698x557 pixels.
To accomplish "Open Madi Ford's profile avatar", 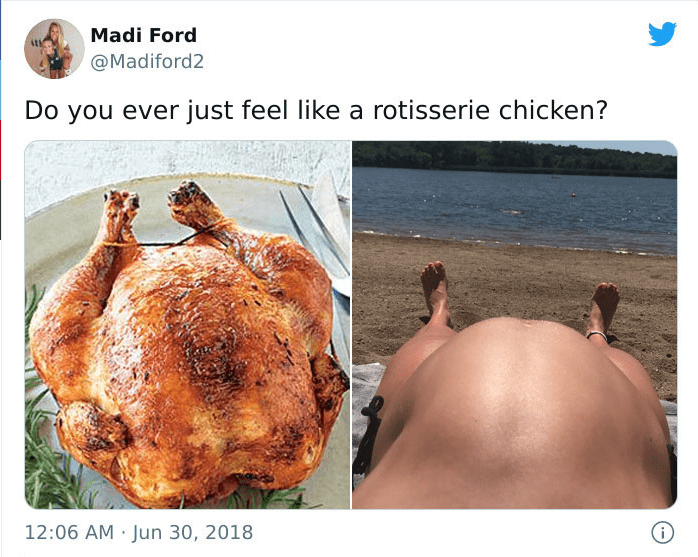I will (x=54, y=49).
